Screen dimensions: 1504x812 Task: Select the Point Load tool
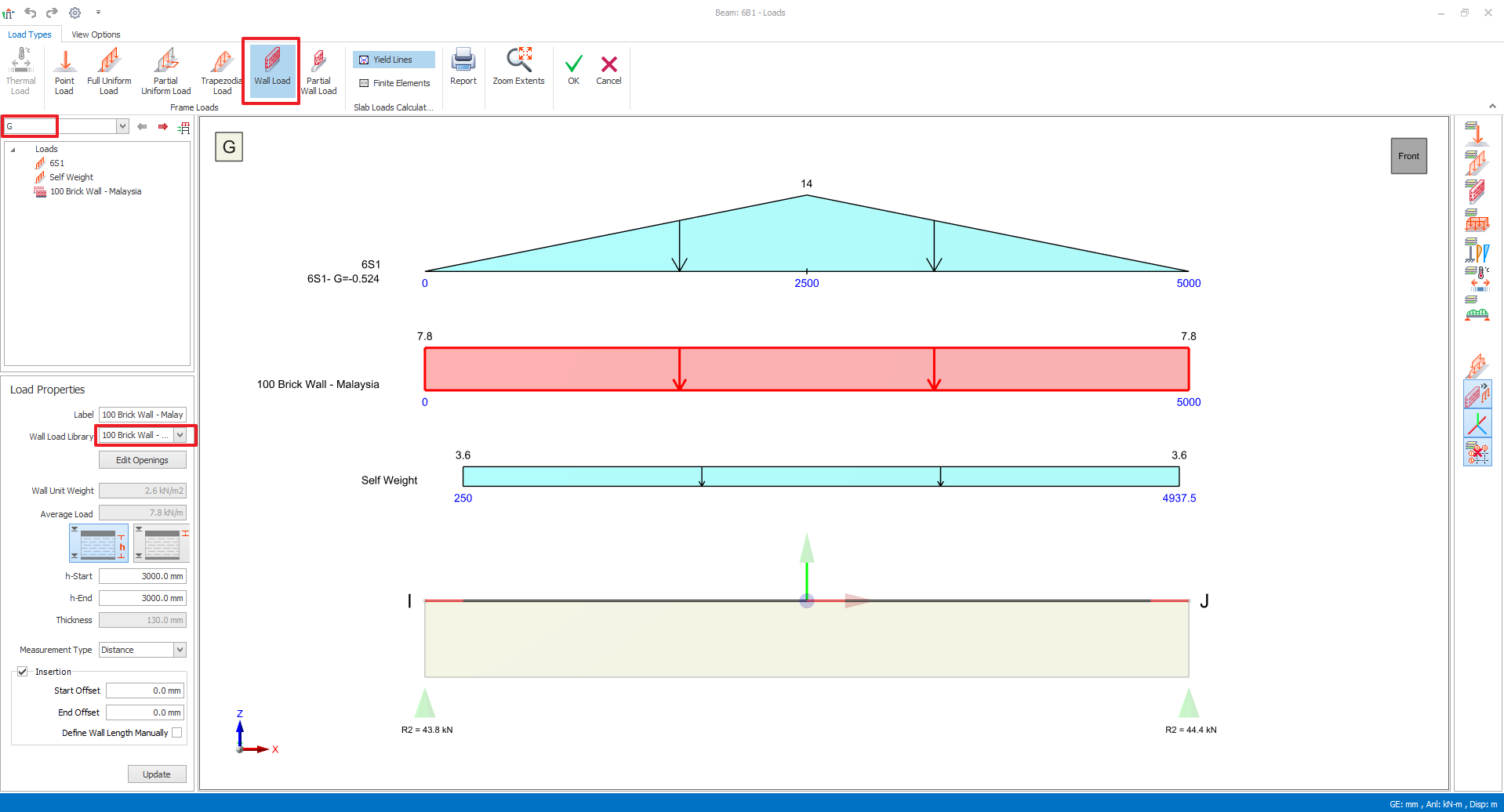(64, 71)
